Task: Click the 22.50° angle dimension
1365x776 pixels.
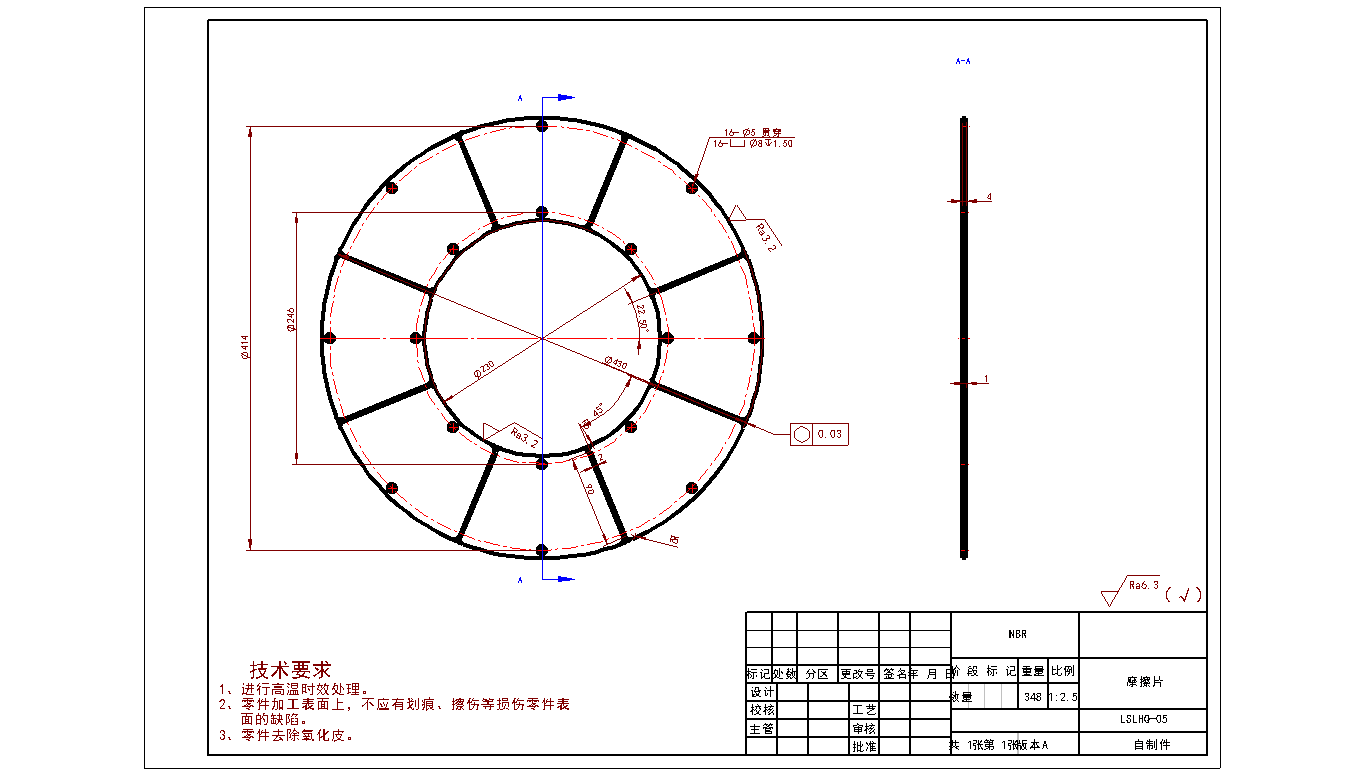Action: (x=642, y=316)
